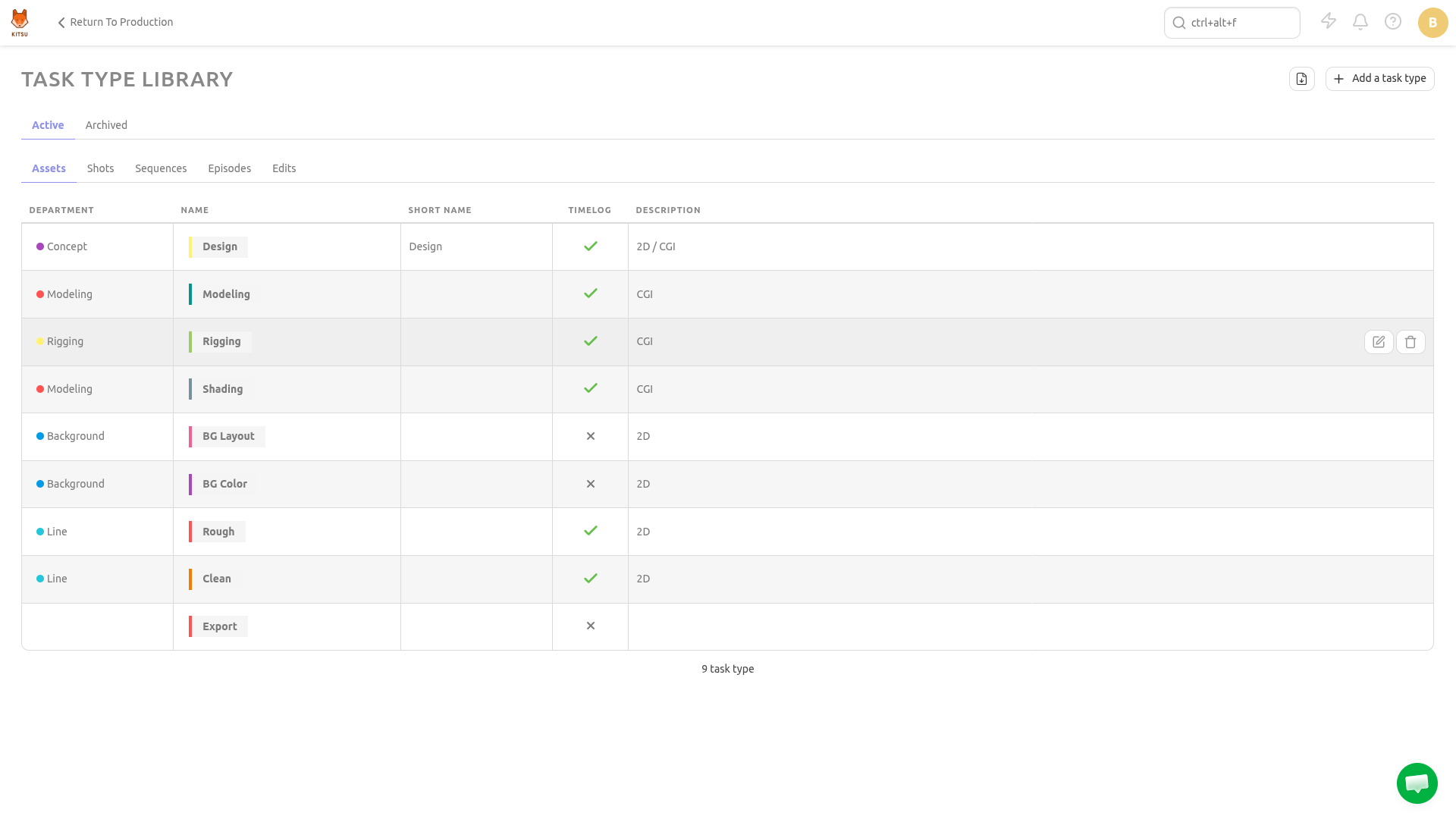Screen dimensions: 1456x819
Task: Click the '2D / CGI' description
Action: [656, 246]
